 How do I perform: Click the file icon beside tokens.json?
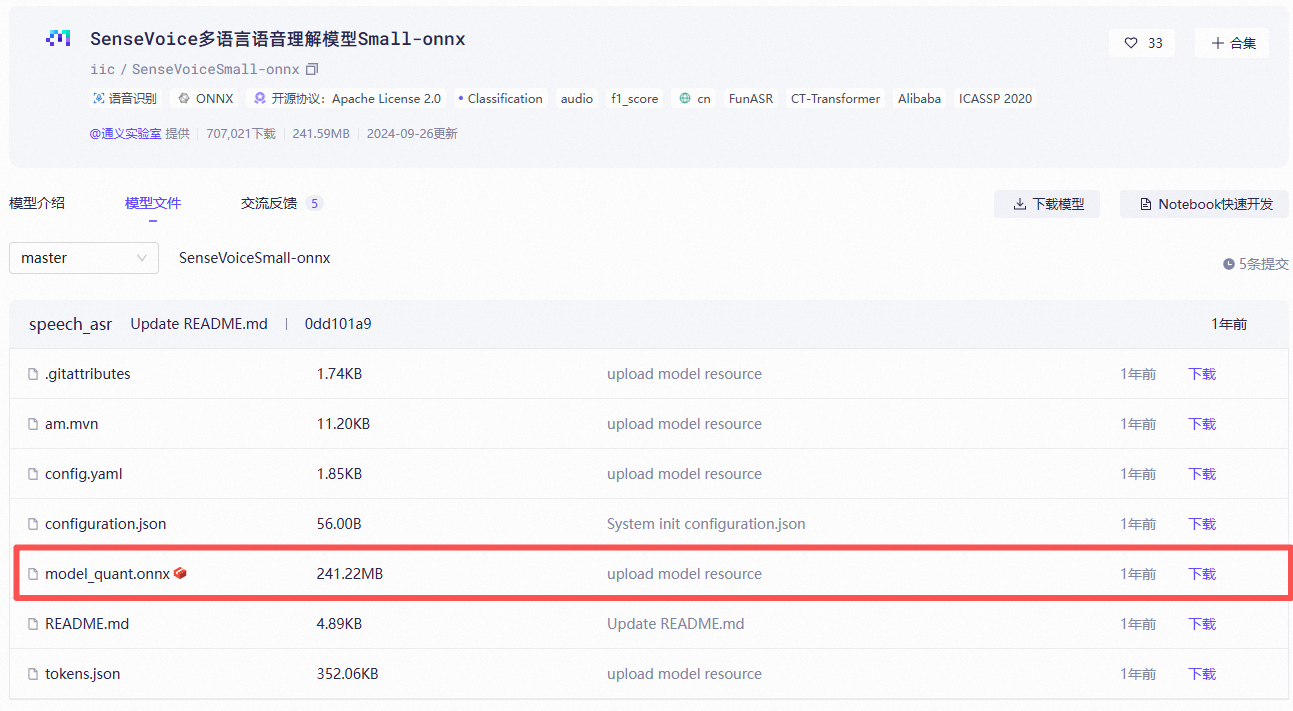pyautogui.click(x=33, y=674)
